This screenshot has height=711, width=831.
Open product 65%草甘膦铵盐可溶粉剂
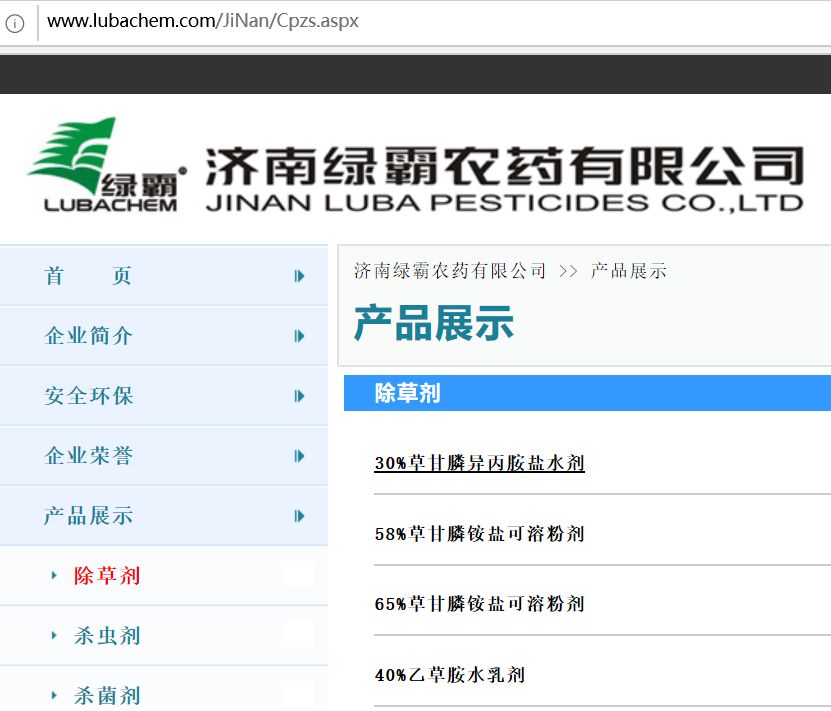pyautogui.click(x=479, y=604)
